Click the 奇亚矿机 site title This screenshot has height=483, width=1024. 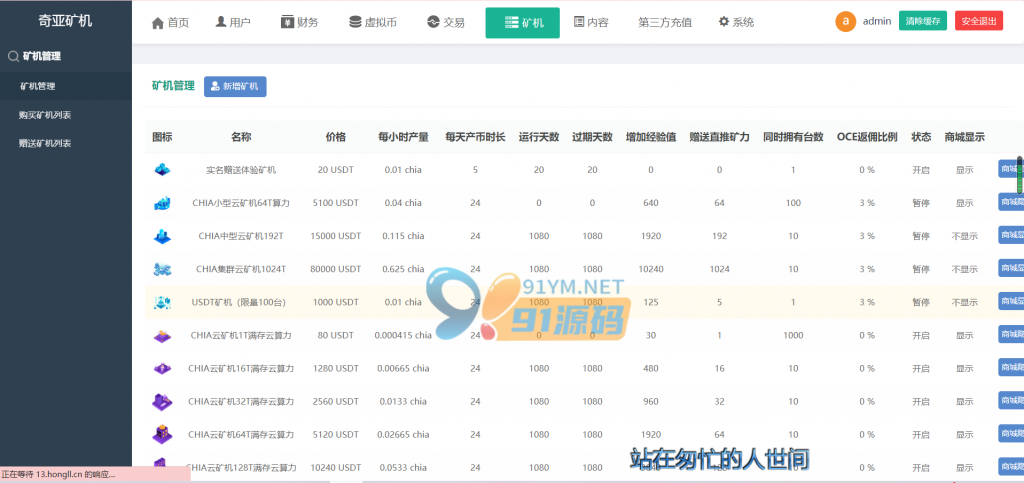click(x=65, y=21)
